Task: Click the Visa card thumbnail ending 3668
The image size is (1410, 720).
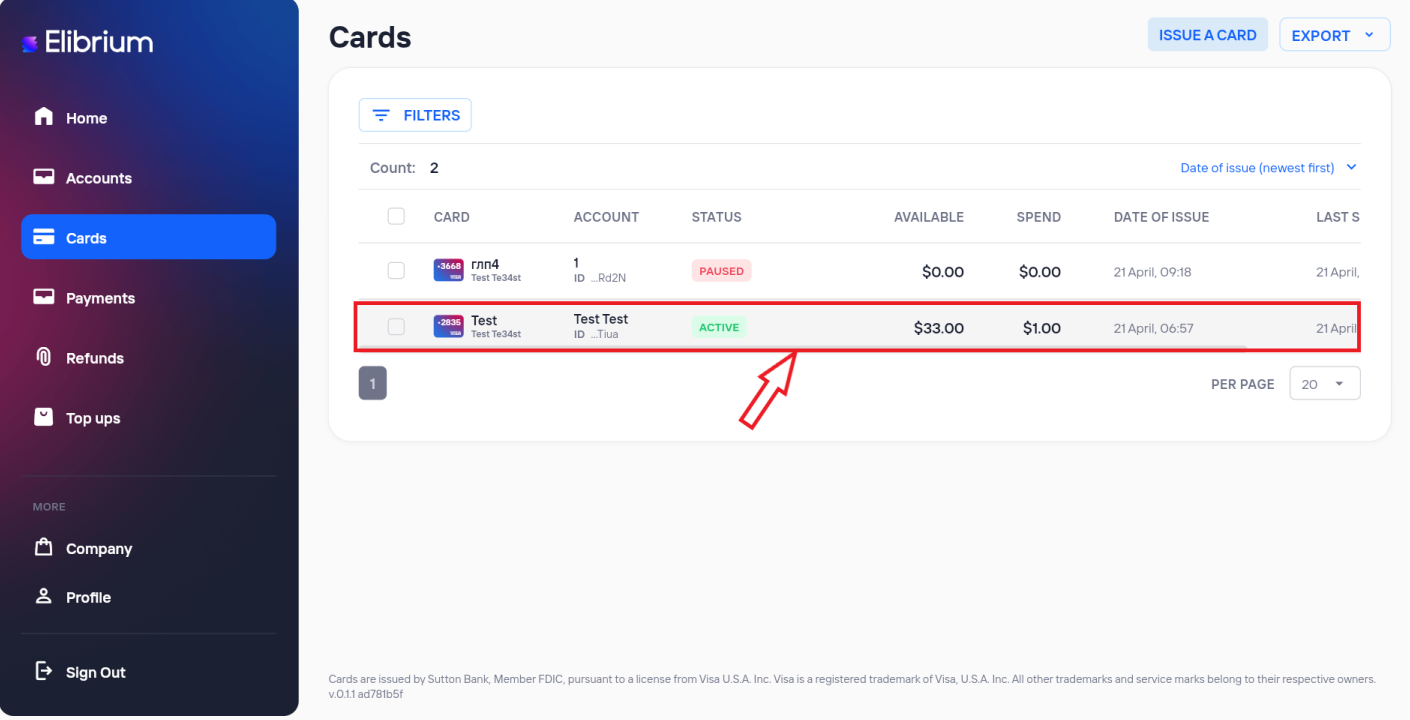Action: pyautogui.click(x=448, y=270)
